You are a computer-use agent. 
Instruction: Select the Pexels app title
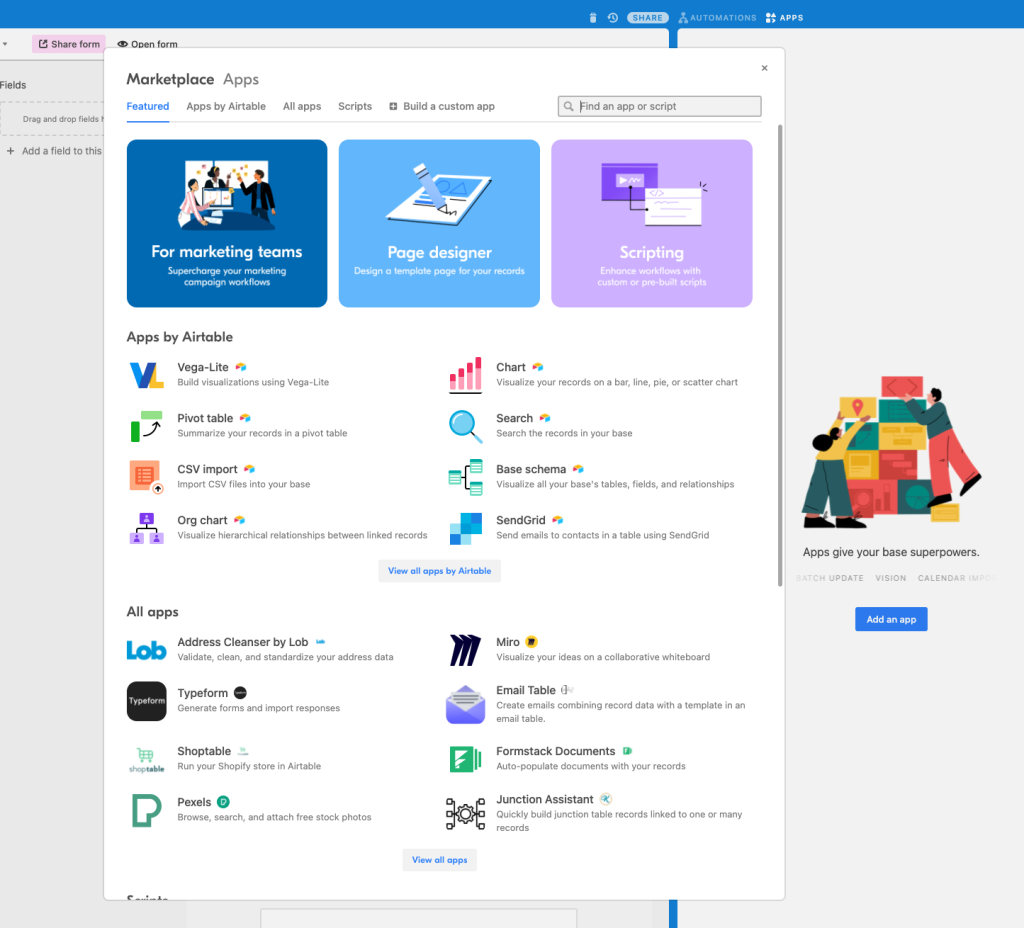[x=194, y=802]
